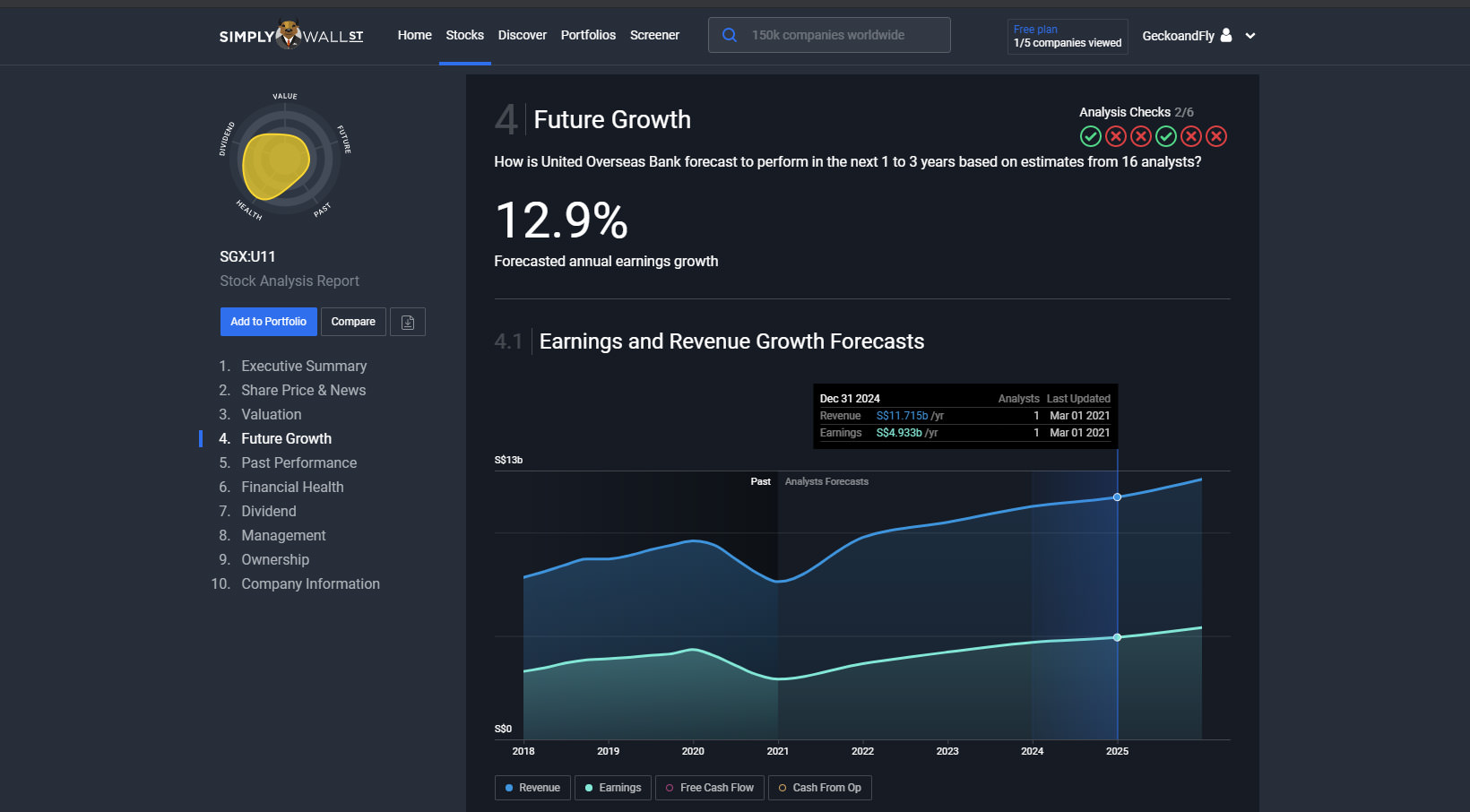The width and height of the screenshot is (1470, 812).
Task: Go to Company Information section
Action: 310,583
